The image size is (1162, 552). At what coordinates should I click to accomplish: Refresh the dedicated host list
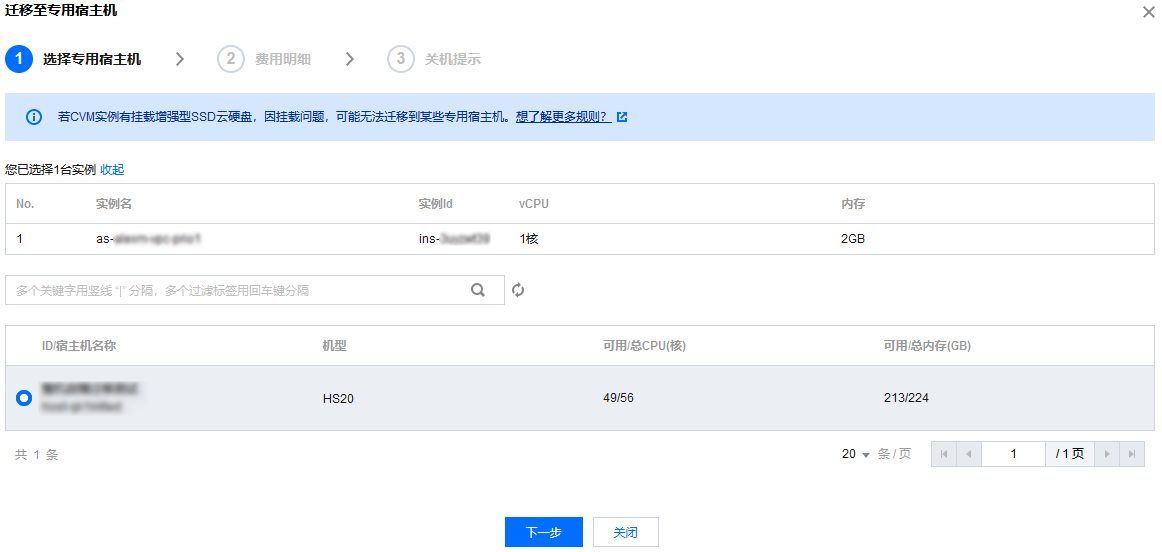click(518, 290)
